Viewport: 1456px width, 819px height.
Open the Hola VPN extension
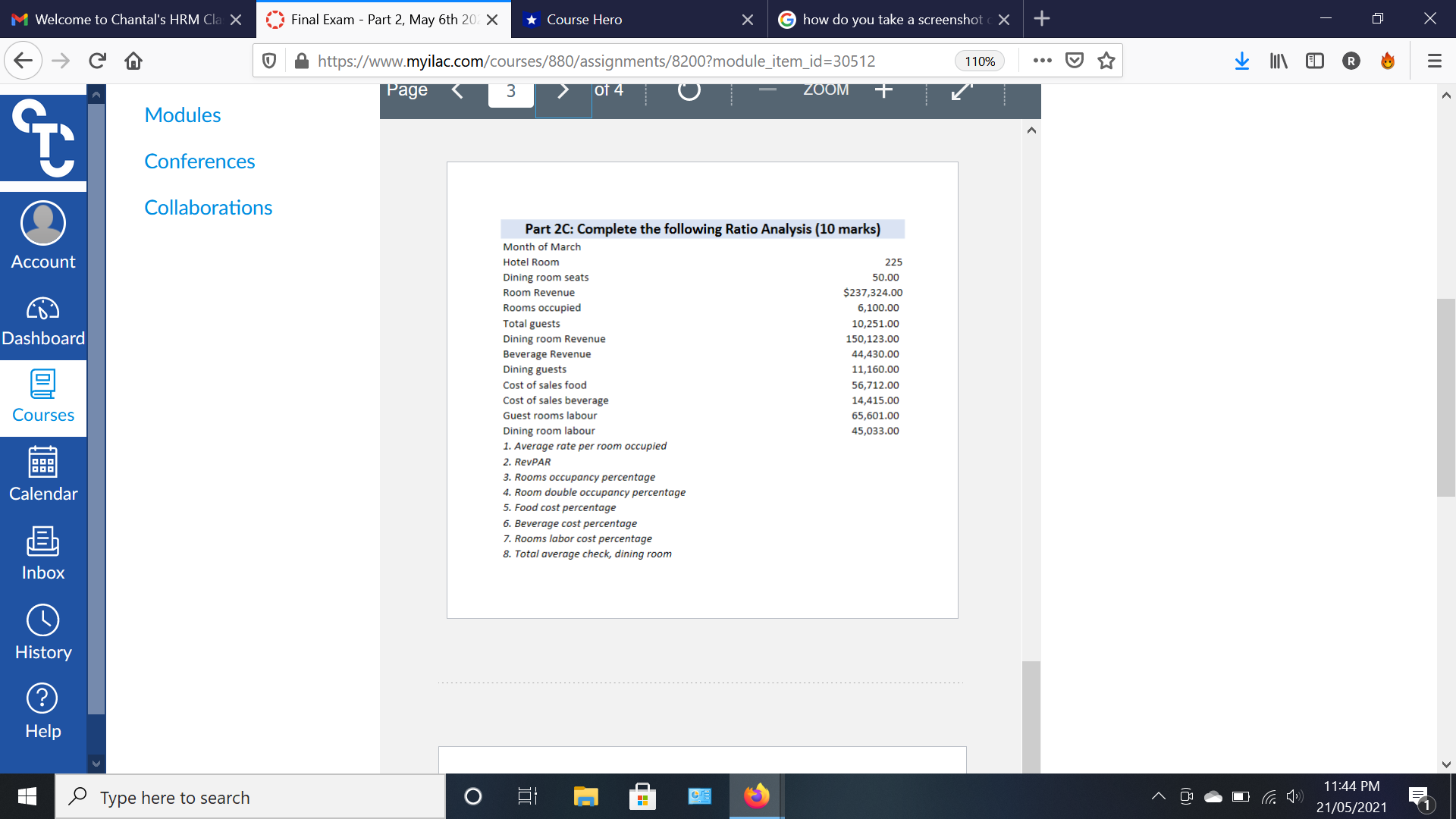(1388, 61)
